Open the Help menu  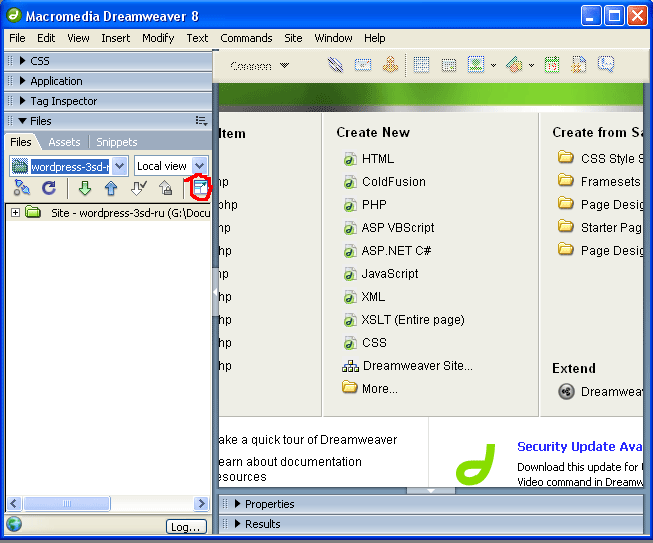(x=374, y=38)
